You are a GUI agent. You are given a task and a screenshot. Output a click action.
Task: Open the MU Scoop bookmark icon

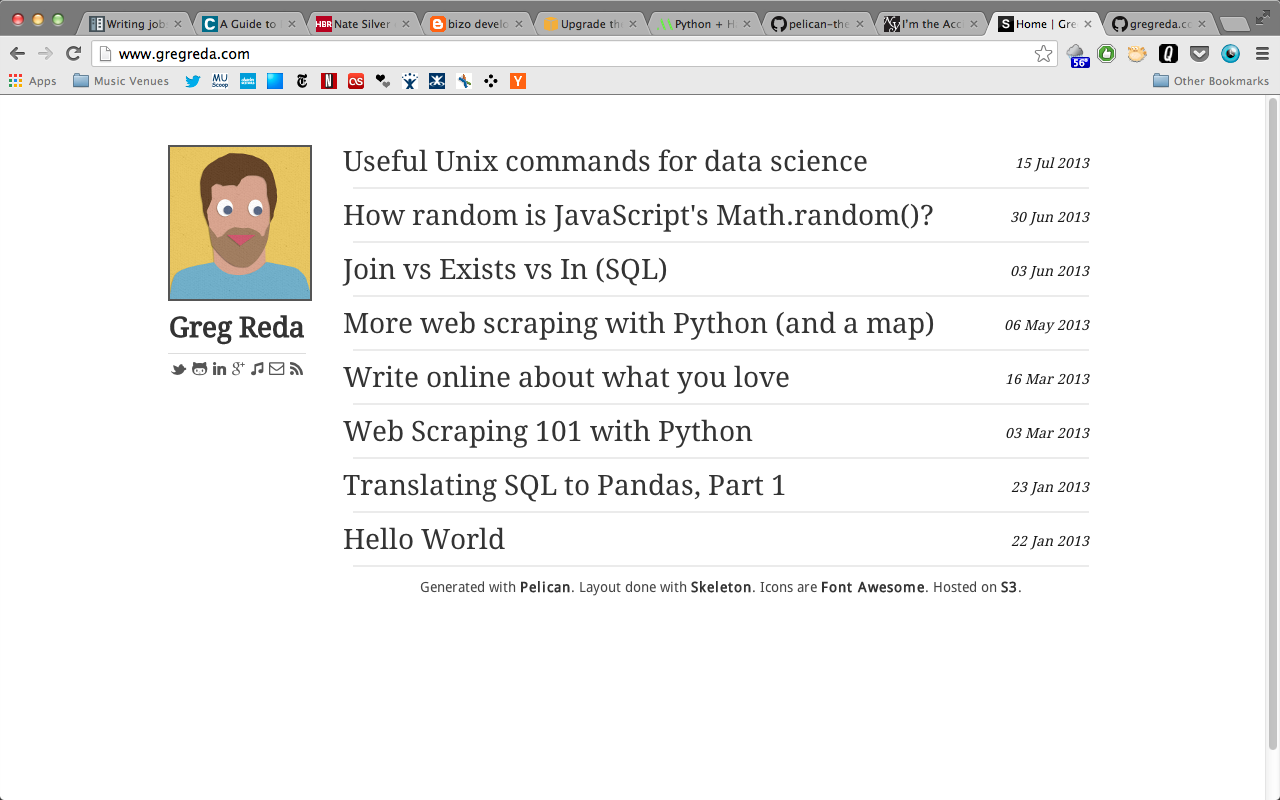pos(221,81)
